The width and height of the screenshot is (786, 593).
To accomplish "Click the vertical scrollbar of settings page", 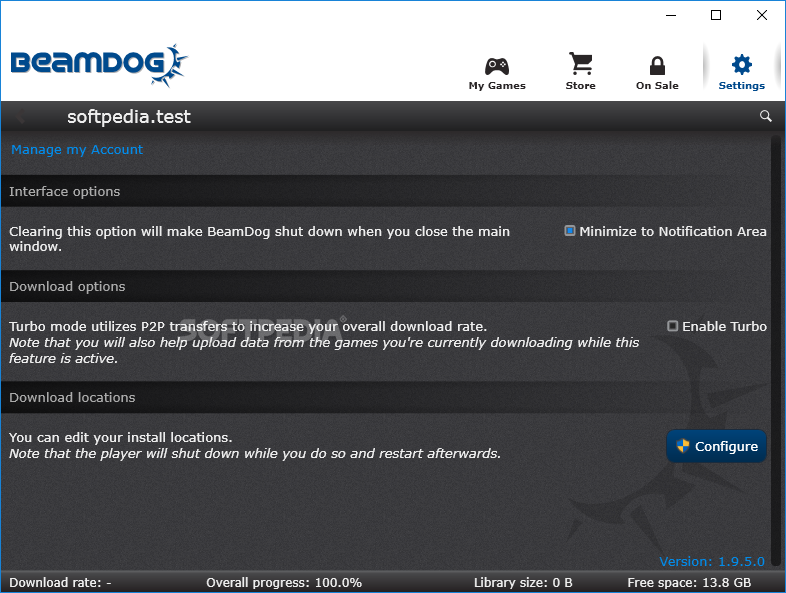I will 776,351.
